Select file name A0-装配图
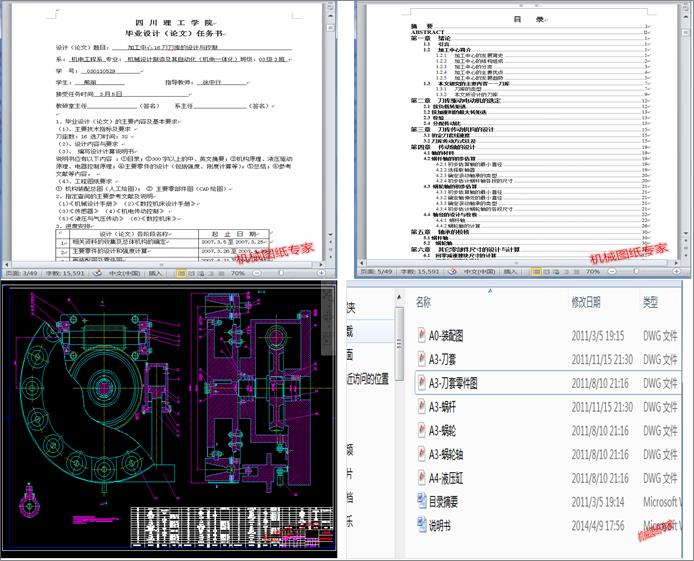The height and width of the screenshot is (561, 694). point(446,336)
